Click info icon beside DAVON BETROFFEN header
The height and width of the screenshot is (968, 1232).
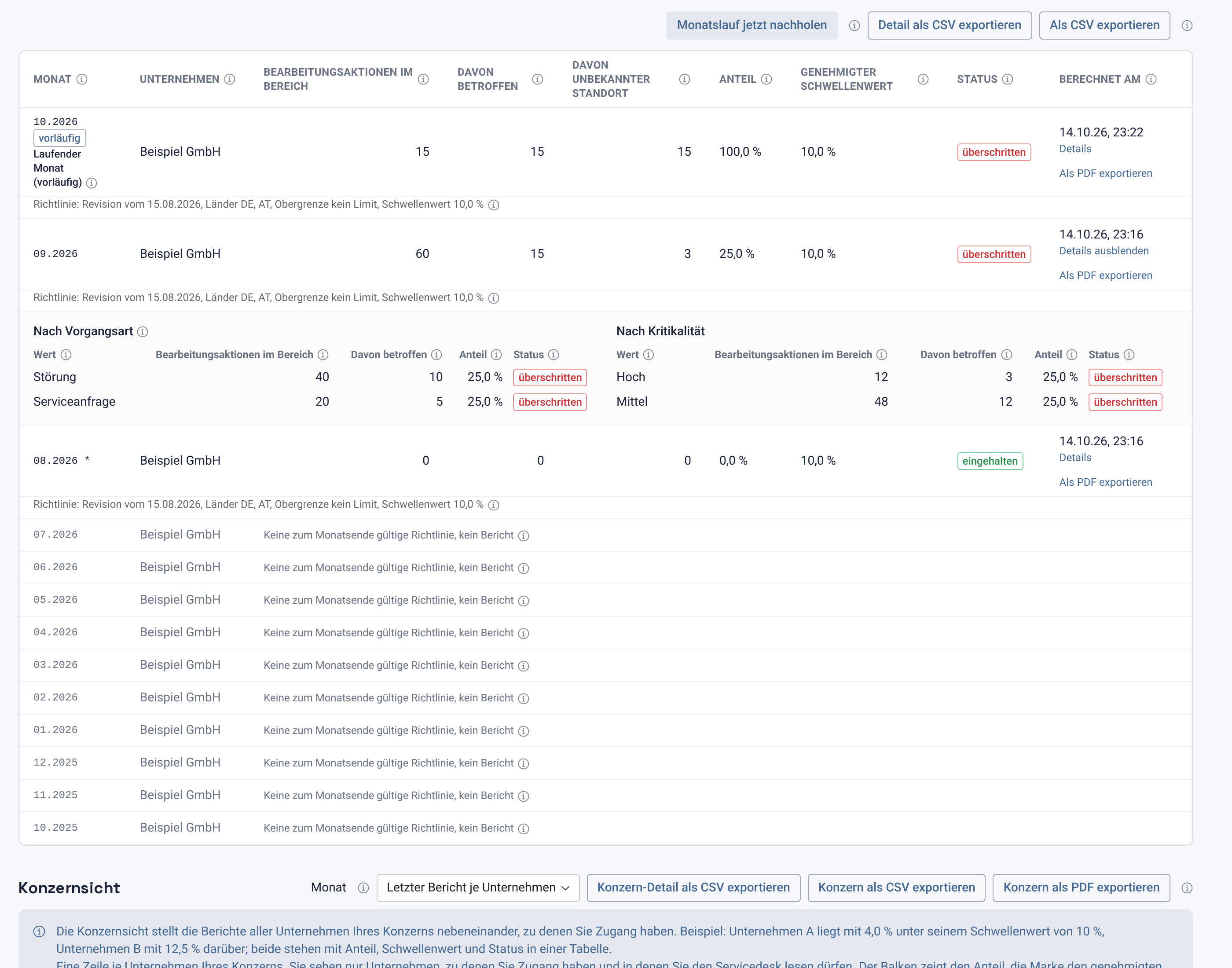[538, 79]
